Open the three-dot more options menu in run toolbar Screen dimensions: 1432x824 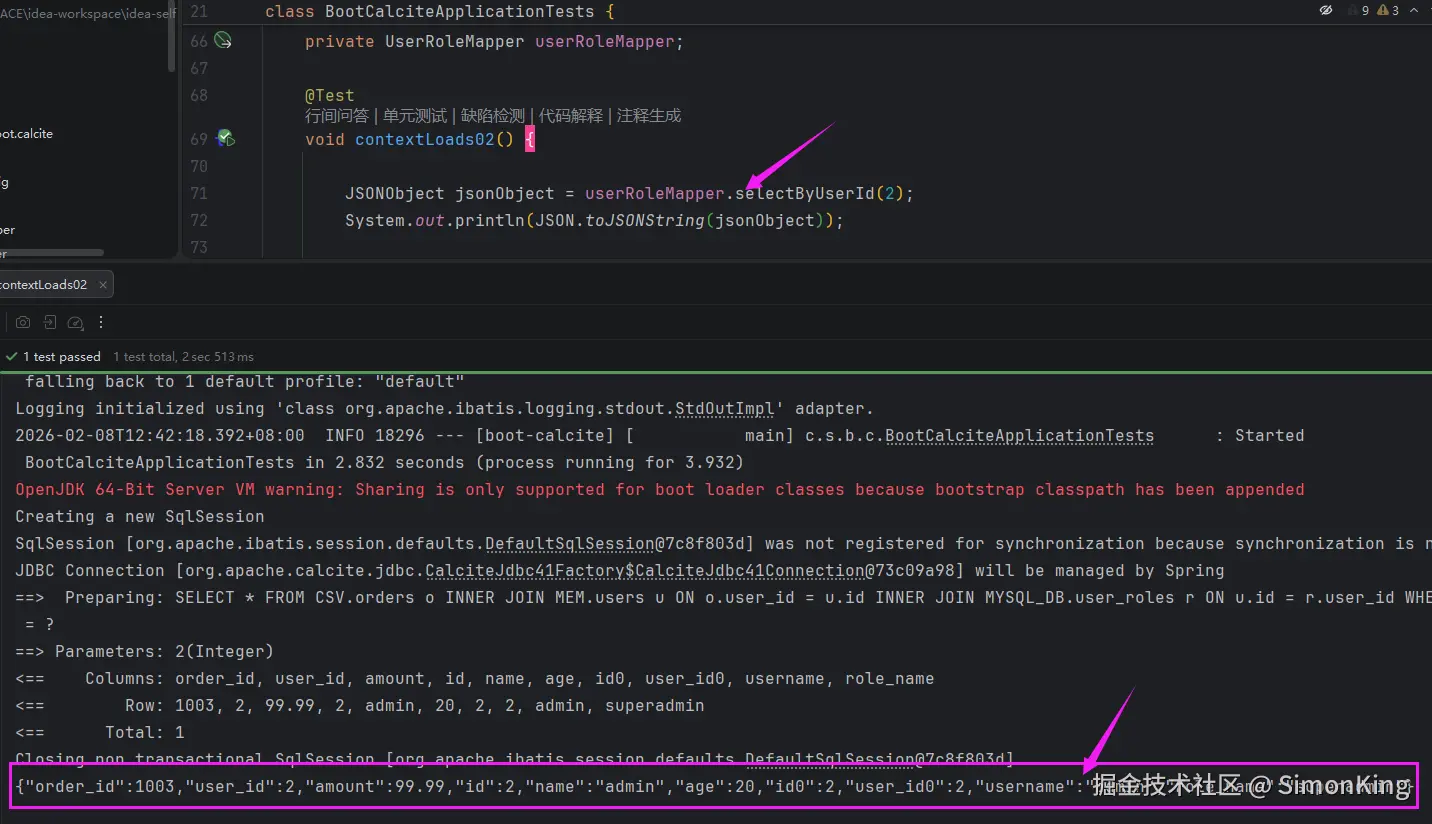tap(101, 322)
